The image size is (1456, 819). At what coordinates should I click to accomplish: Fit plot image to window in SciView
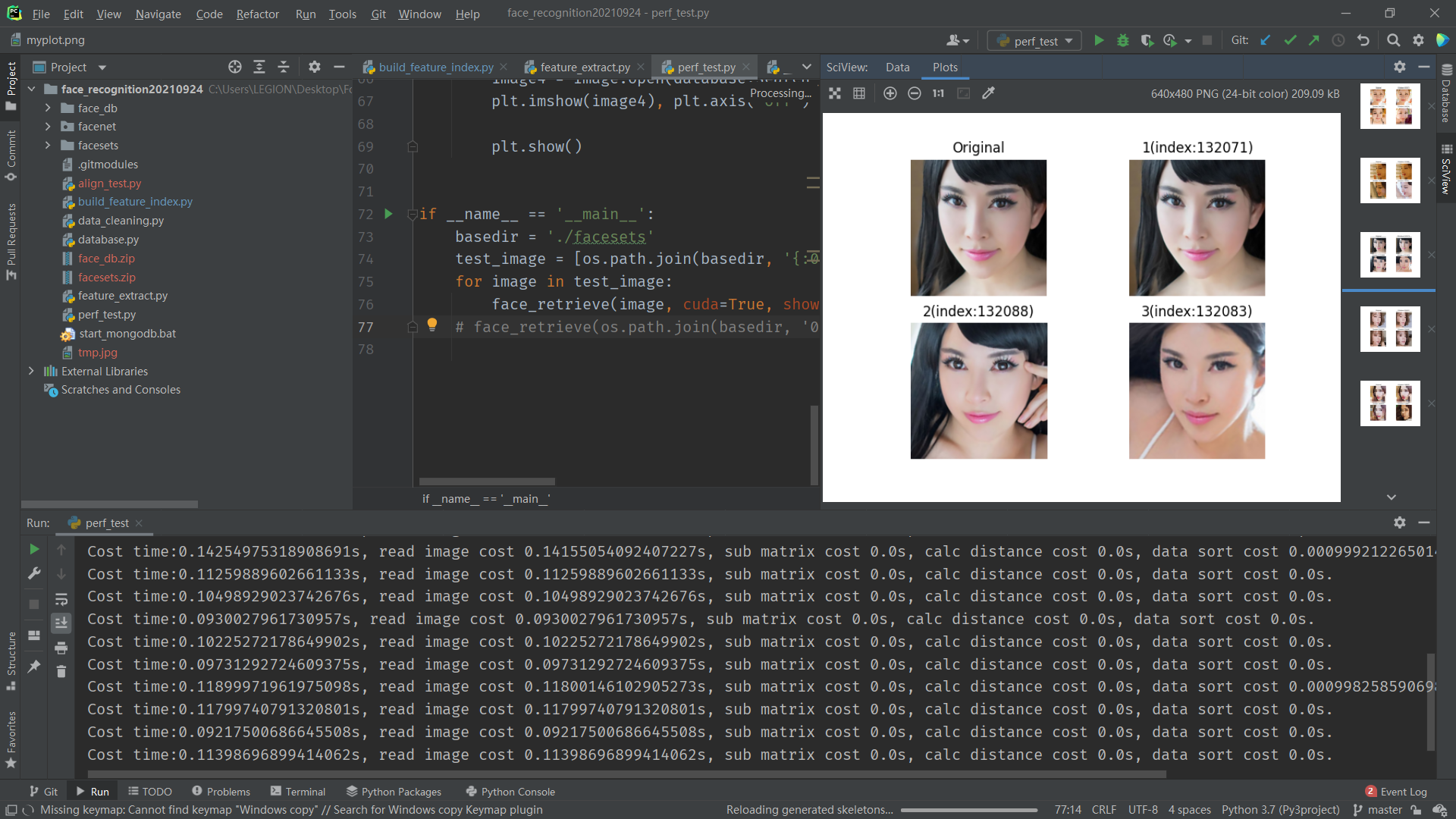point(835,93)
